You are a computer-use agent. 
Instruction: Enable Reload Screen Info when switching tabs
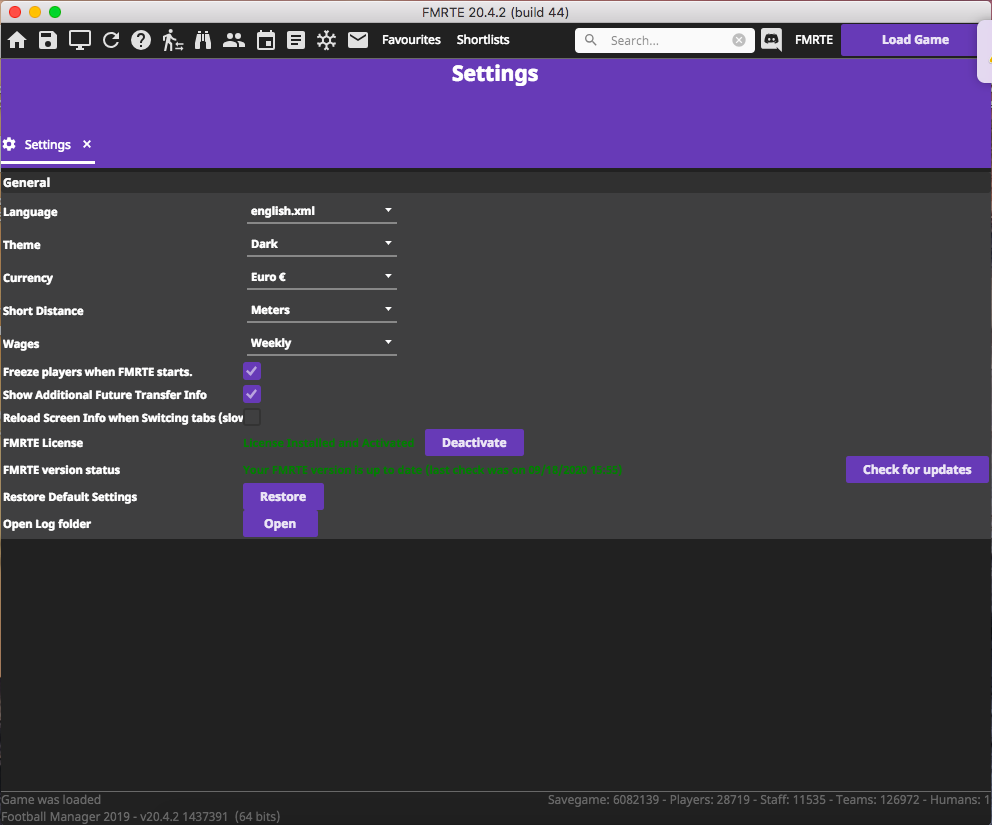pyautogui.click(x=252, y=418)
